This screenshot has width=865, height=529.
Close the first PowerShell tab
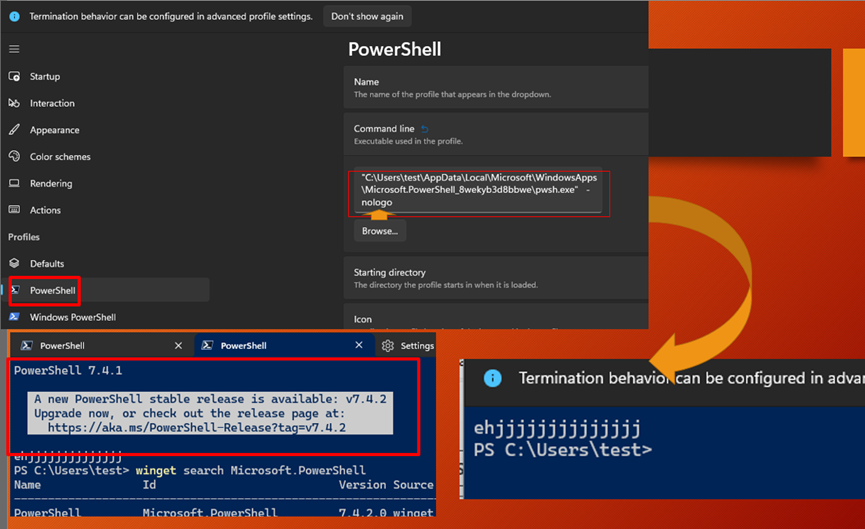[x=178, y=345]
